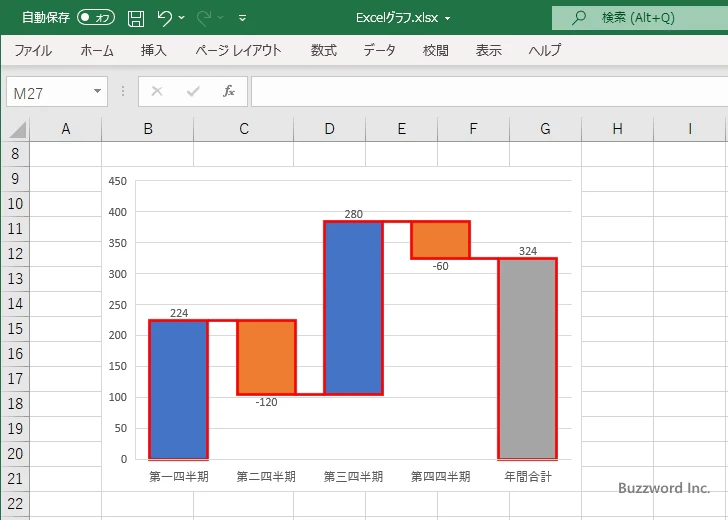This screenshot has height=520, width=728.
Task: Select column A header
Action: click(65, 129)
